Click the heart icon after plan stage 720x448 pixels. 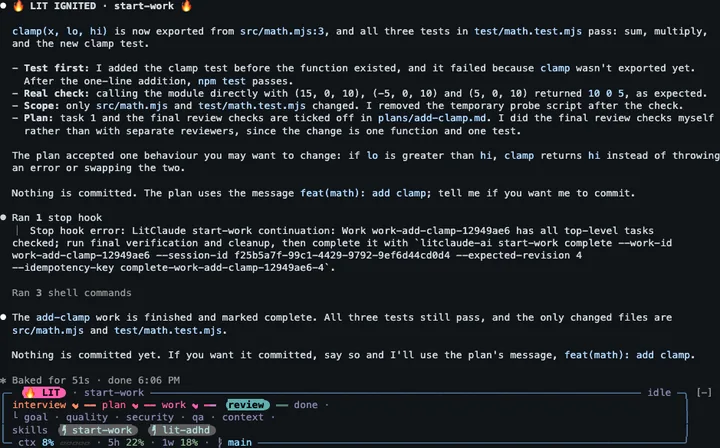[x=135, y=405]
